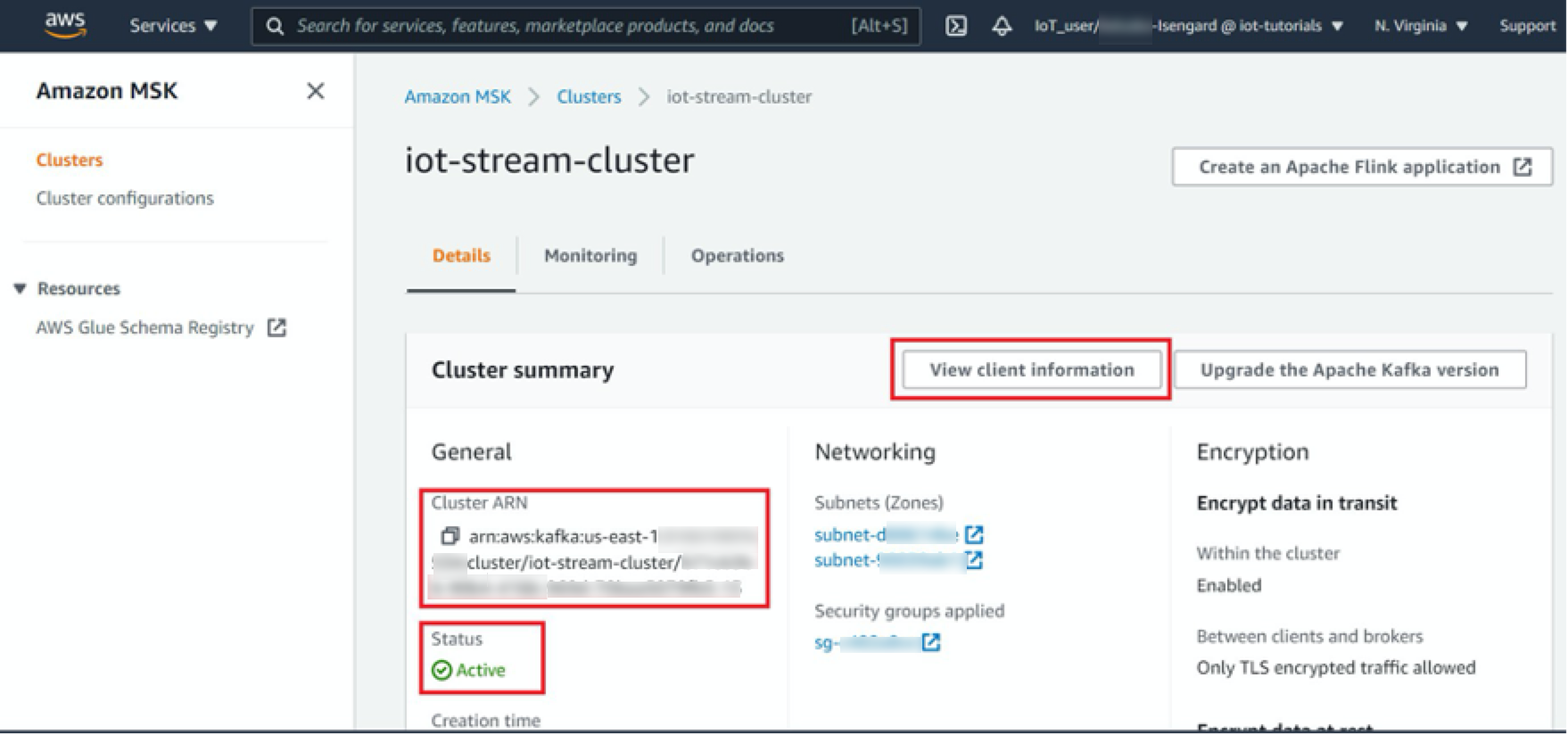The height and width of the screenshot is (735, 1568).
Task: Click the Cluster summary heading
Action: click(x=523, y=370)
